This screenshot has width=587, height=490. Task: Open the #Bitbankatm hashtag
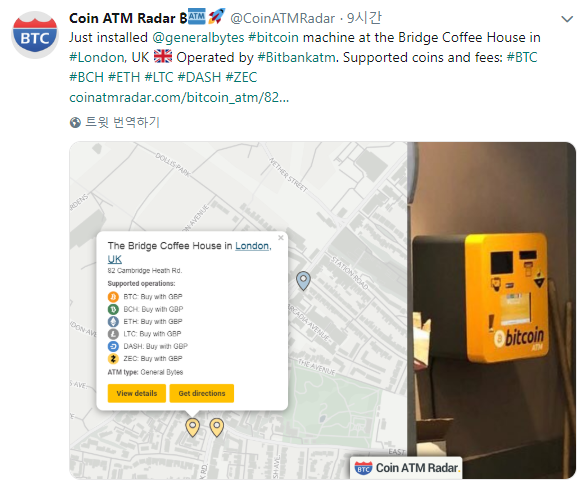pos(296,57)
